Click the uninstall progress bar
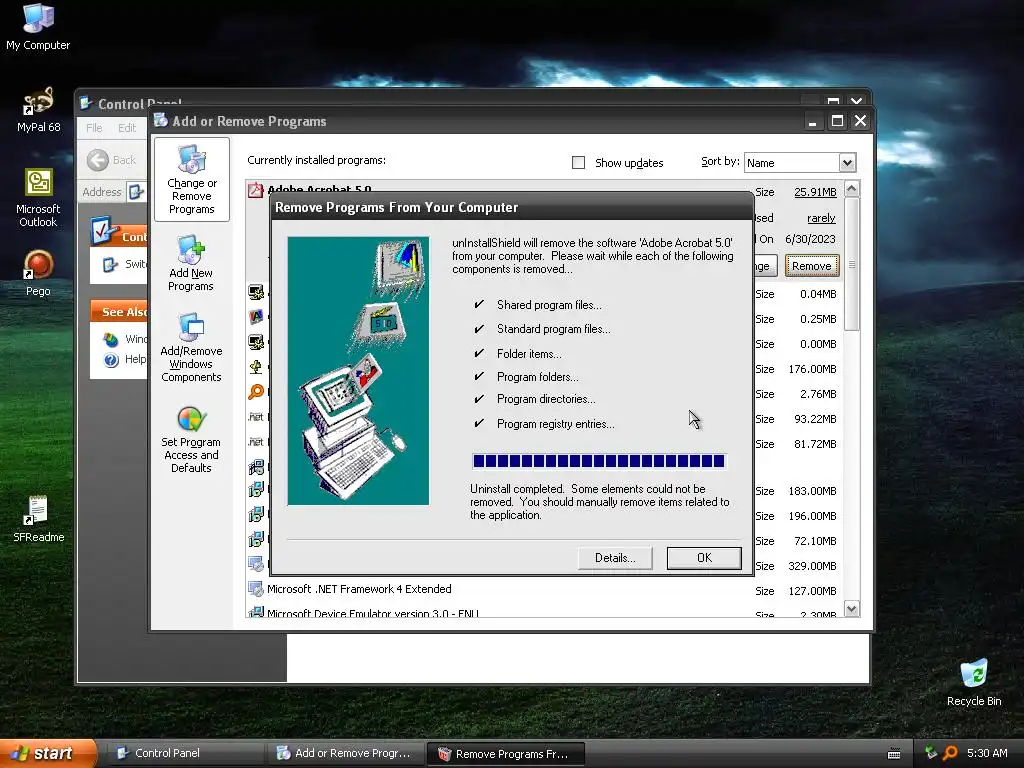The image size is (1024, 768). [599, 461]
